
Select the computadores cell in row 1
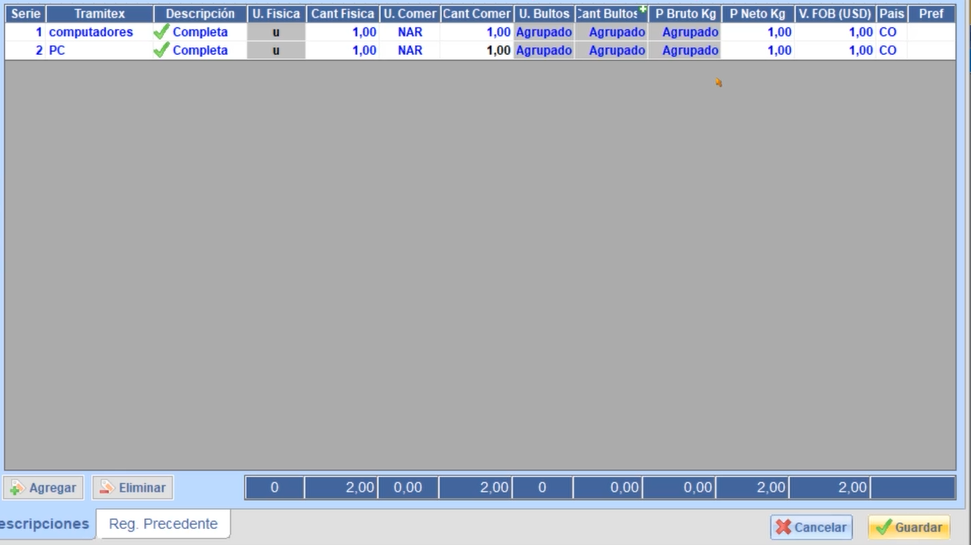pos(91,32)
